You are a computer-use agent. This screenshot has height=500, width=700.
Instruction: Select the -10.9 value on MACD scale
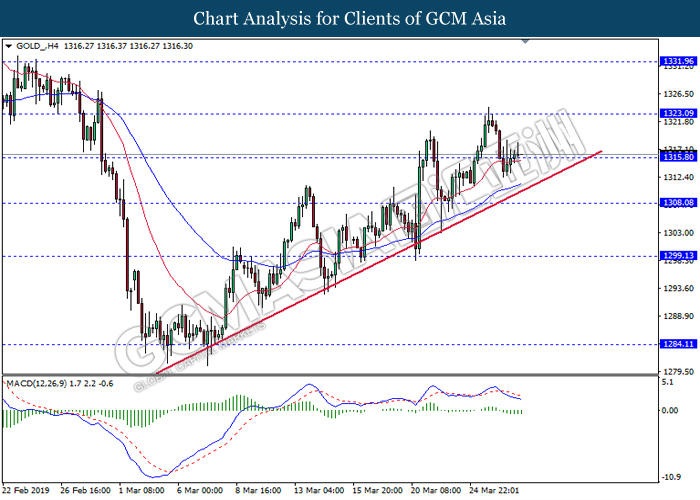pos(672,476)
